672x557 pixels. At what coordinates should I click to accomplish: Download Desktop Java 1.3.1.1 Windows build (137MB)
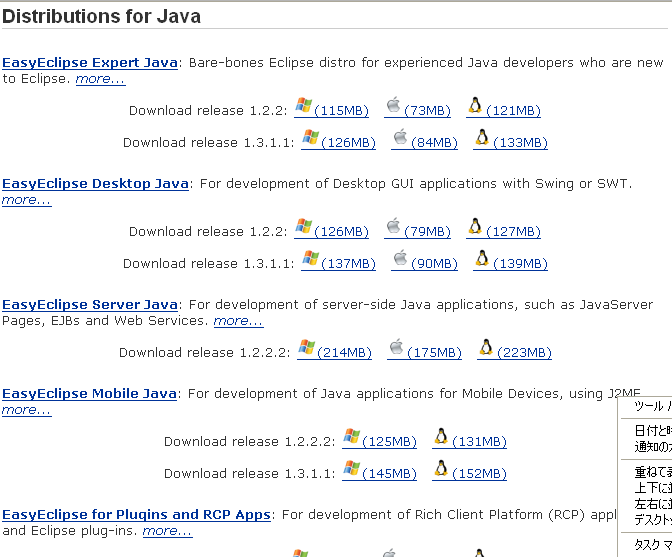click(339, 261)
